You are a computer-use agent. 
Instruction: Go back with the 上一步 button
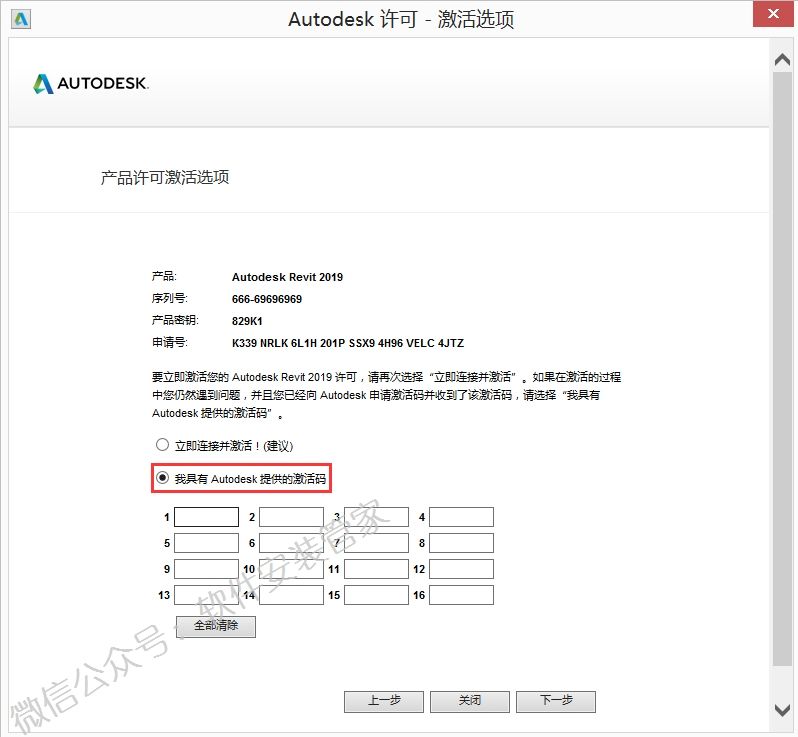tap(383, 701)
